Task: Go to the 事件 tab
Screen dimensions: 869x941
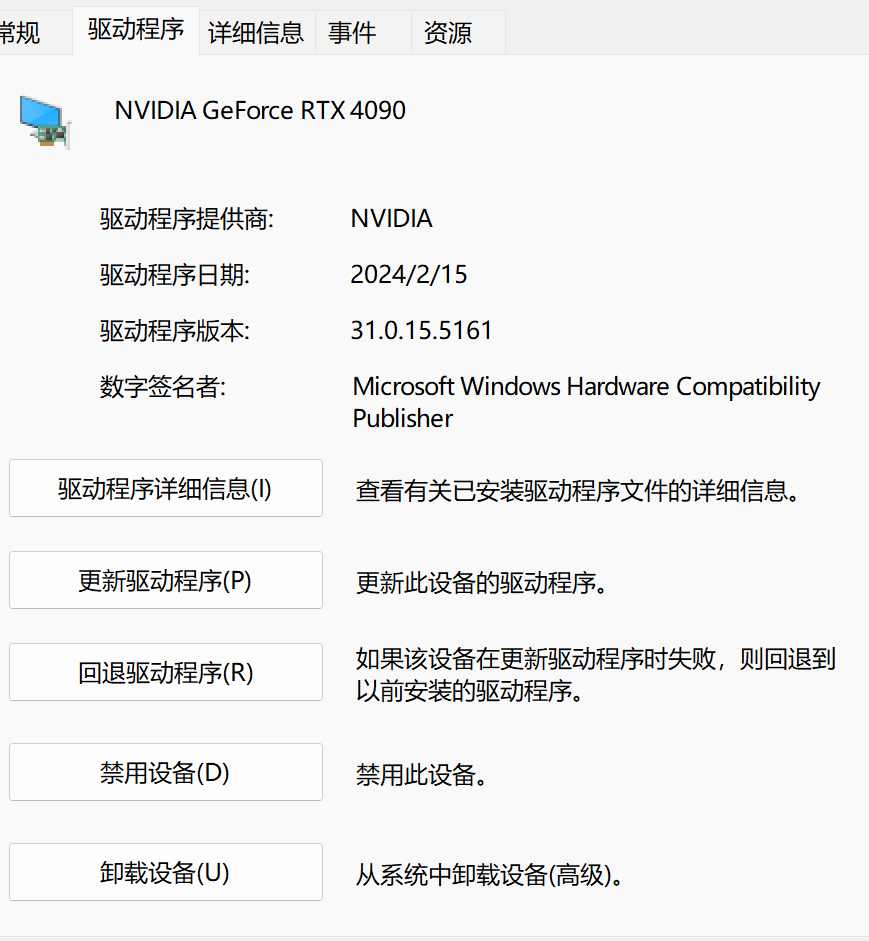Action: (352, 33)
